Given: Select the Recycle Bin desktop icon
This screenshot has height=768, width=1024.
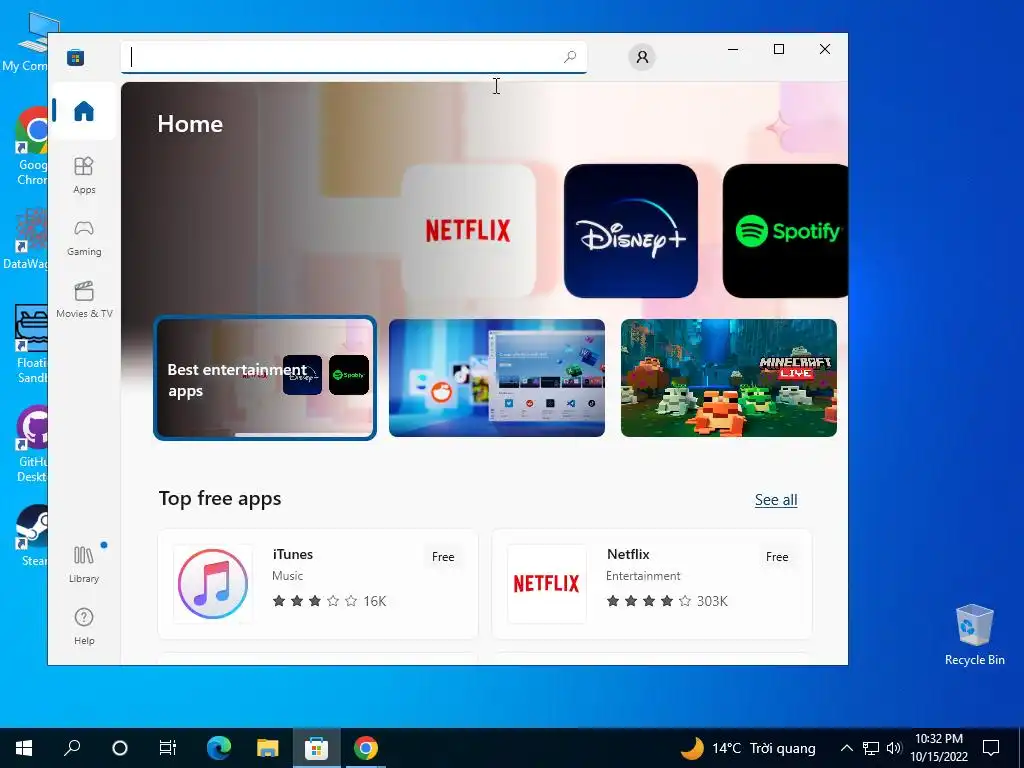Looking at the screenshot, I should click(974, 635).
